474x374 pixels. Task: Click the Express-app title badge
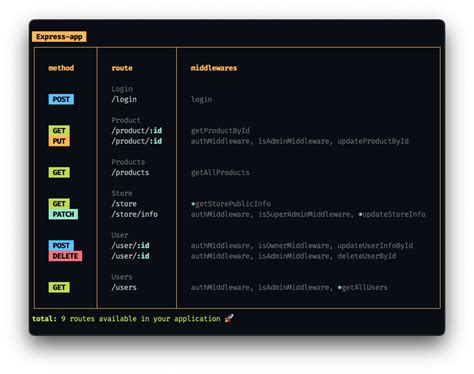(x=59, y=37)
